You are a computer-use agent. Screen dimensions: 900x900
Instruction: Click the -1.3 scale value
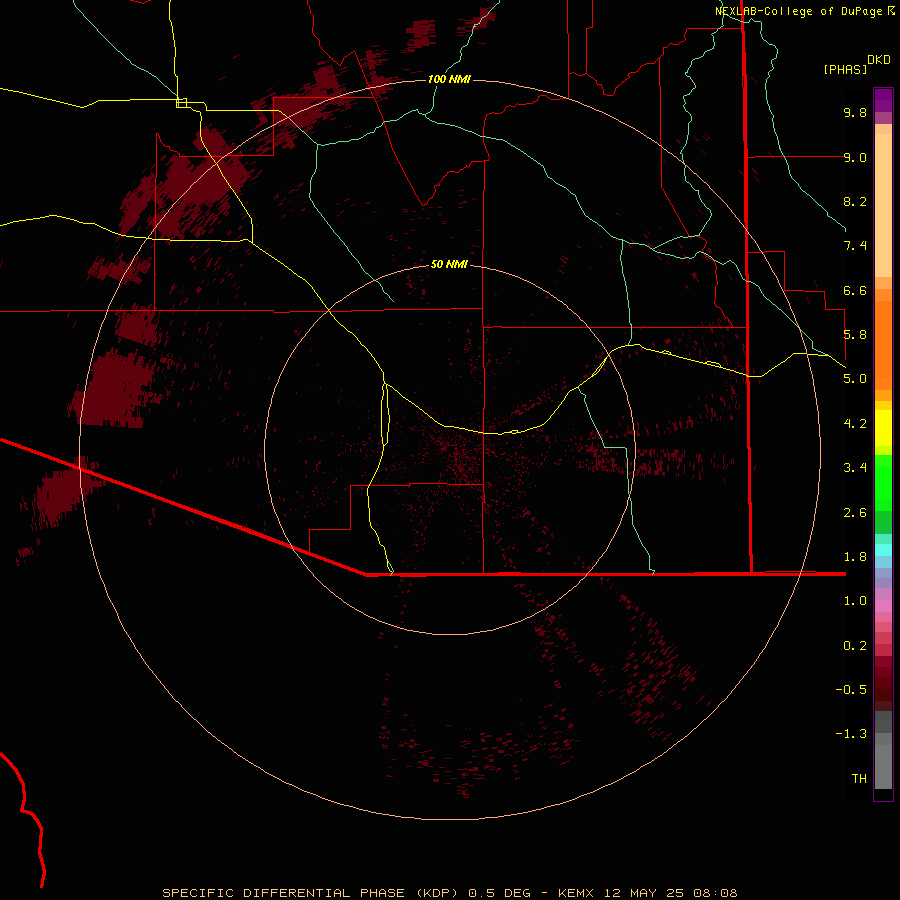coord(851,734)
